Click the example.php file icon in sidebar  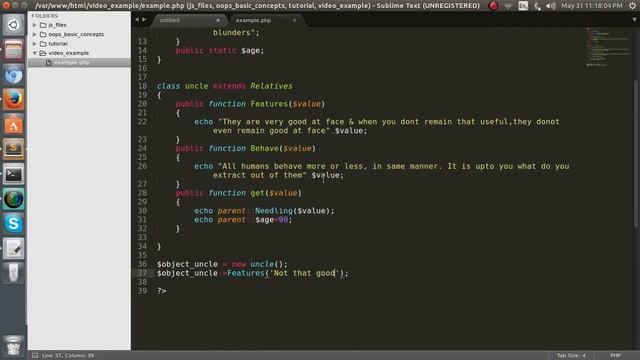pos(49,62)
